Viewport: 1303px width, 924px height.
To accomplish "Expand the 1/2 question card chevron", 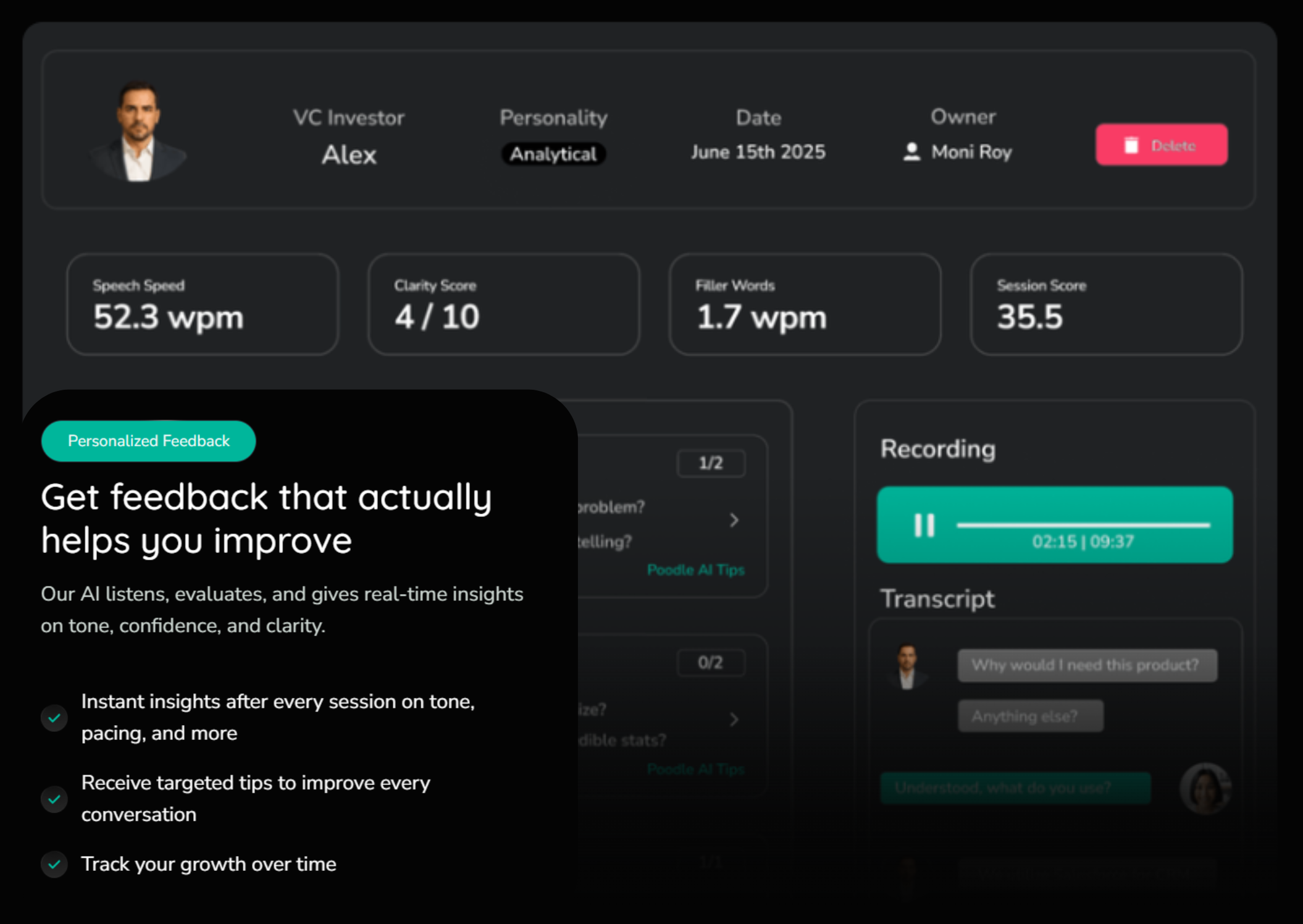I will click(734, 520).
